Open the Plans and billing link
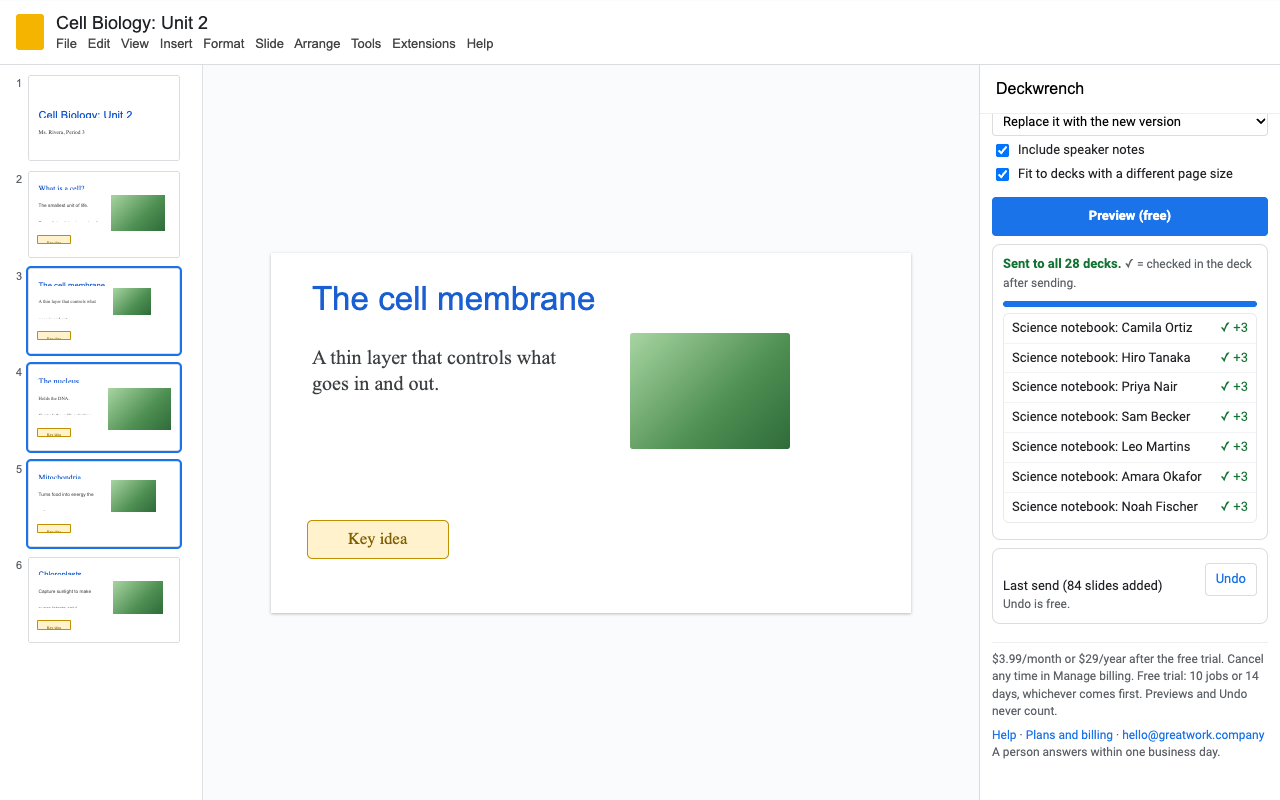1280x800 pixels. (x=1069, y=735)
